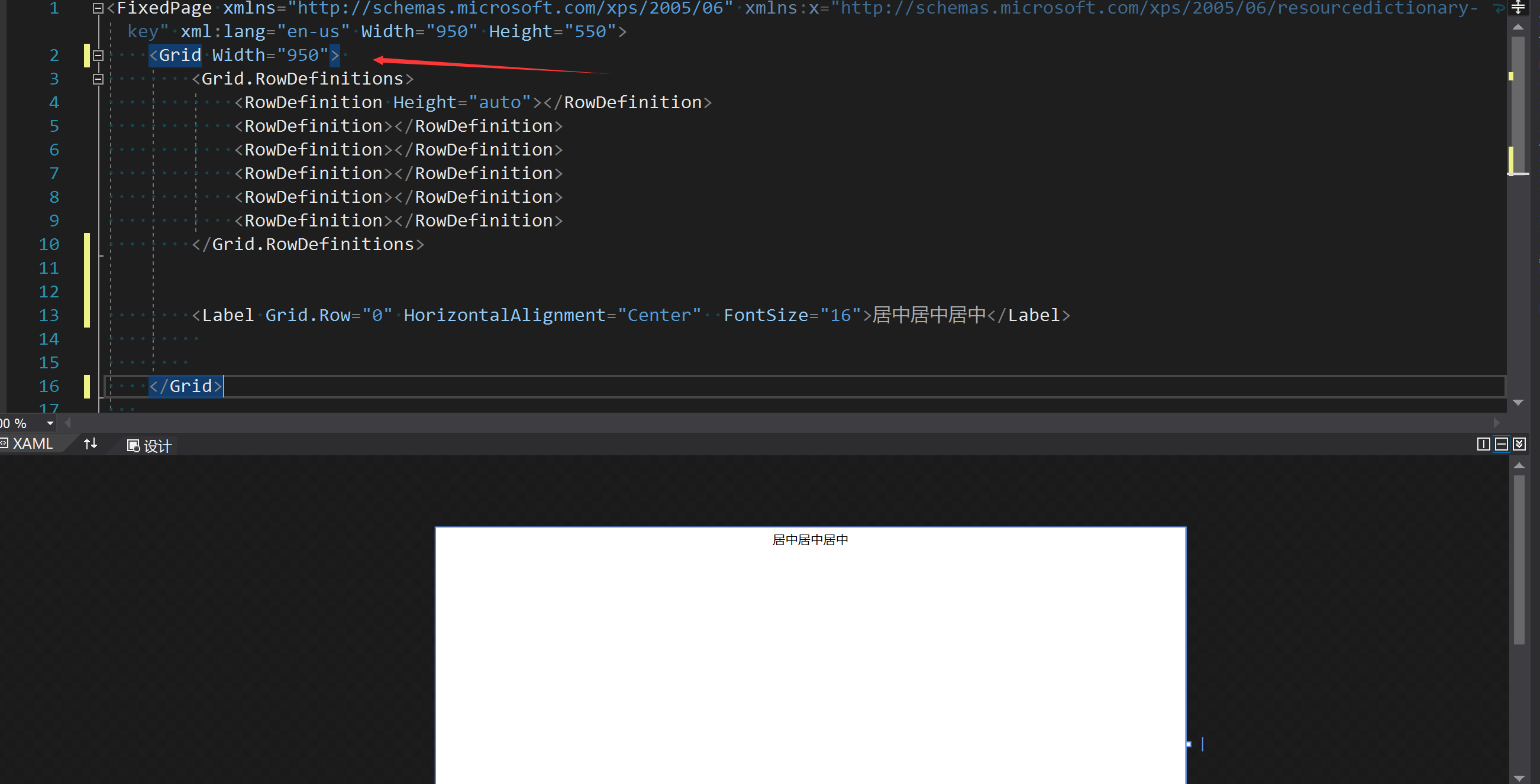
Task: Click the xml:lang="en-us" attribute
Action: [266, 32]
